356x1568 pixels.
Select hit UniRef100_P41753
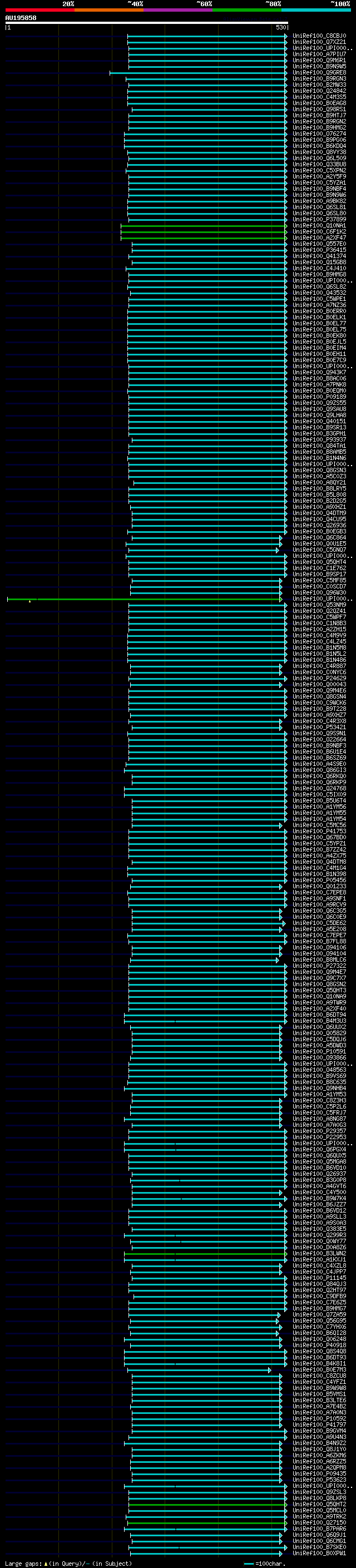click(319, 831)
